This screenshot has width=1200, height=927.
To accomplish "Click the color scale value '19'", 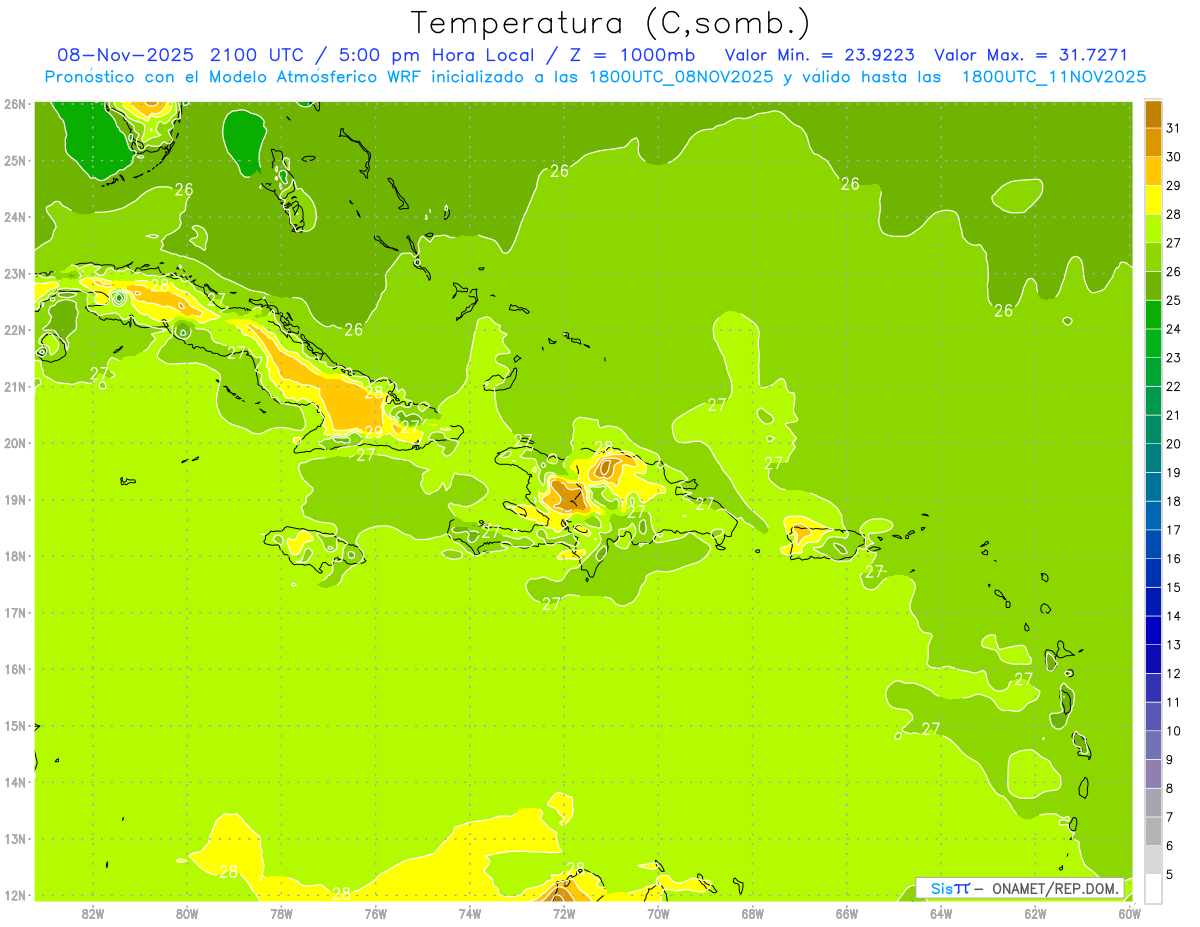I will pos(1173,472).
